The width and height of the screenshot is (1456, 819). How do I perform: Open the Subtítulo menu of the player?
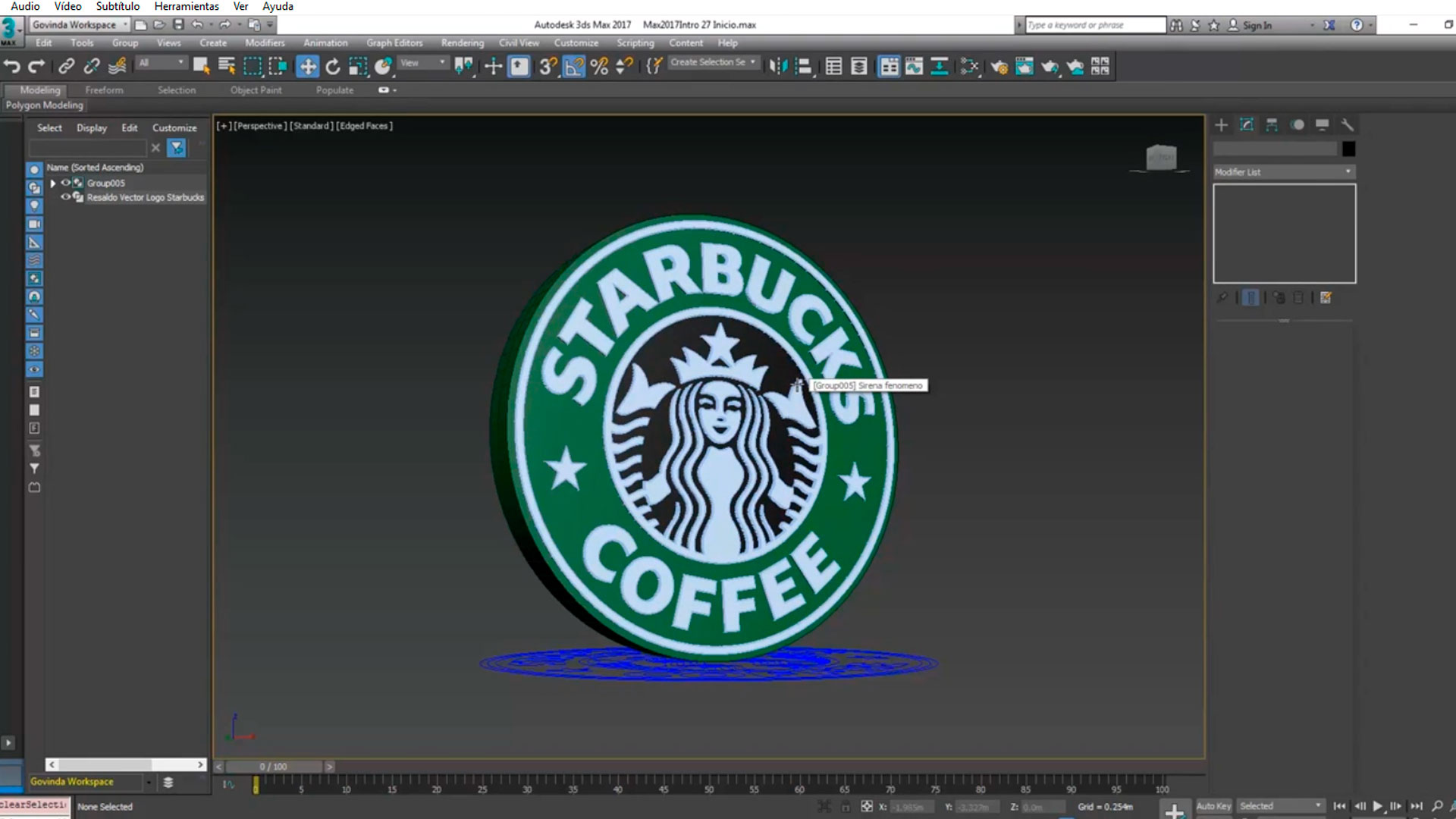pyautogui.click(x=118, y=6)
